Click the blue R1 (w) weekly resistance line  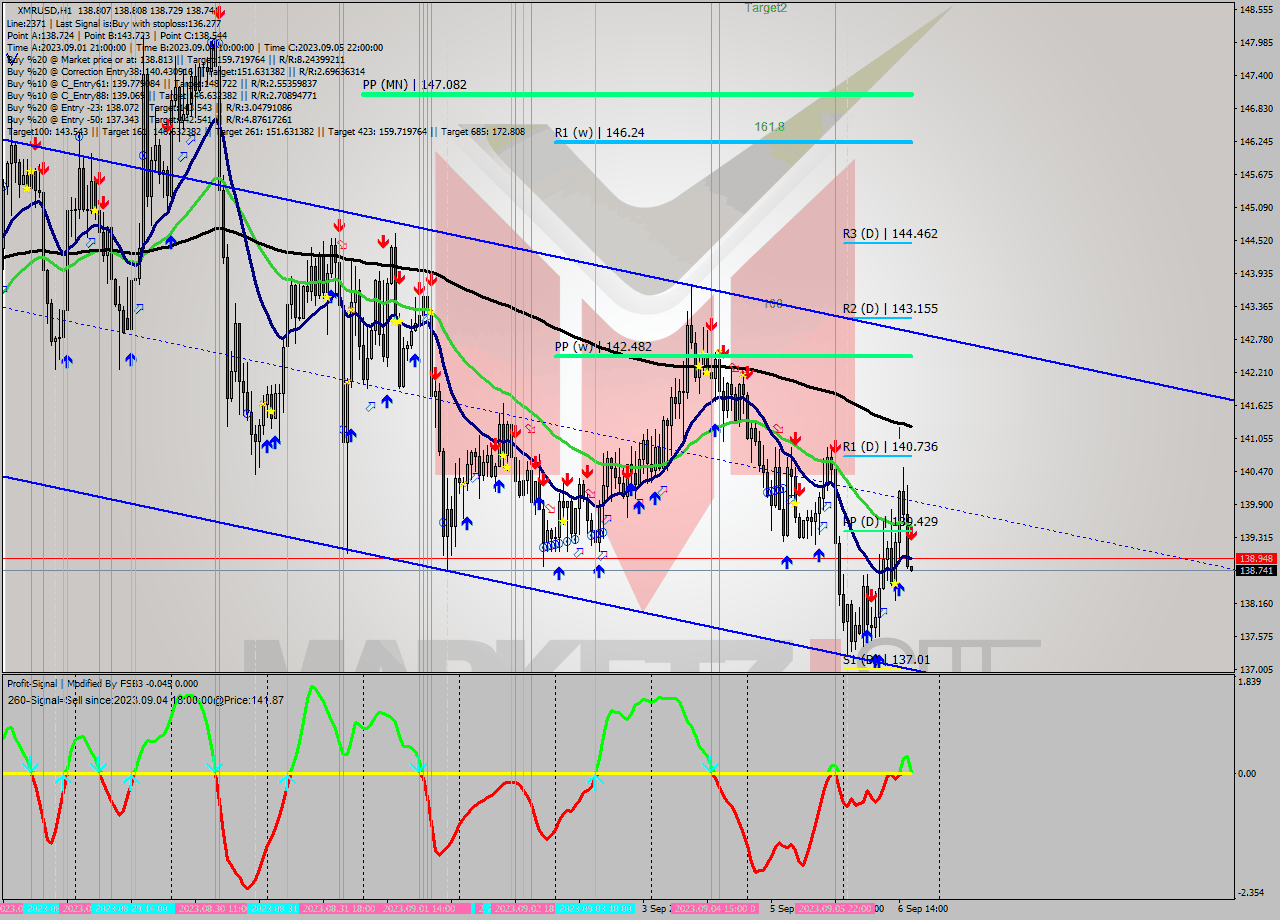(733, 142)
